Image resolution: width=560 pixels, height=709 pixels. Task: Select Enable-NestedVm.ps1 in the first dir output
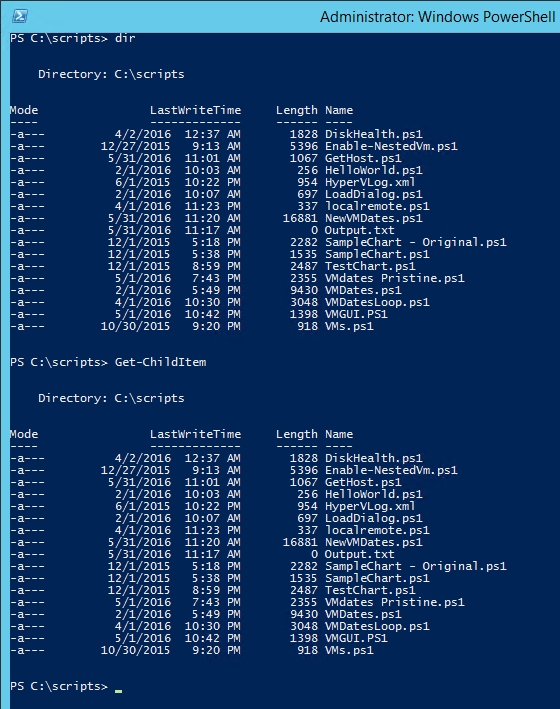391,146
